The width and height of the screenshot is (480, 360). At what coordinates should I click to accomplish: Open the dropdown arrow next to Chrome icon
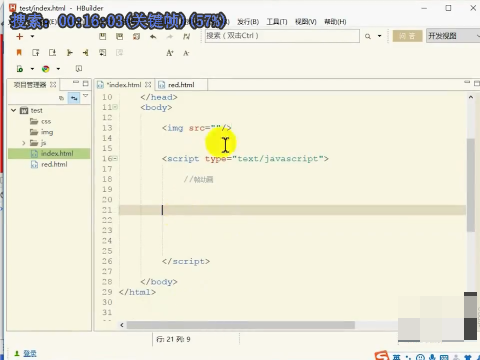[58, 69]
